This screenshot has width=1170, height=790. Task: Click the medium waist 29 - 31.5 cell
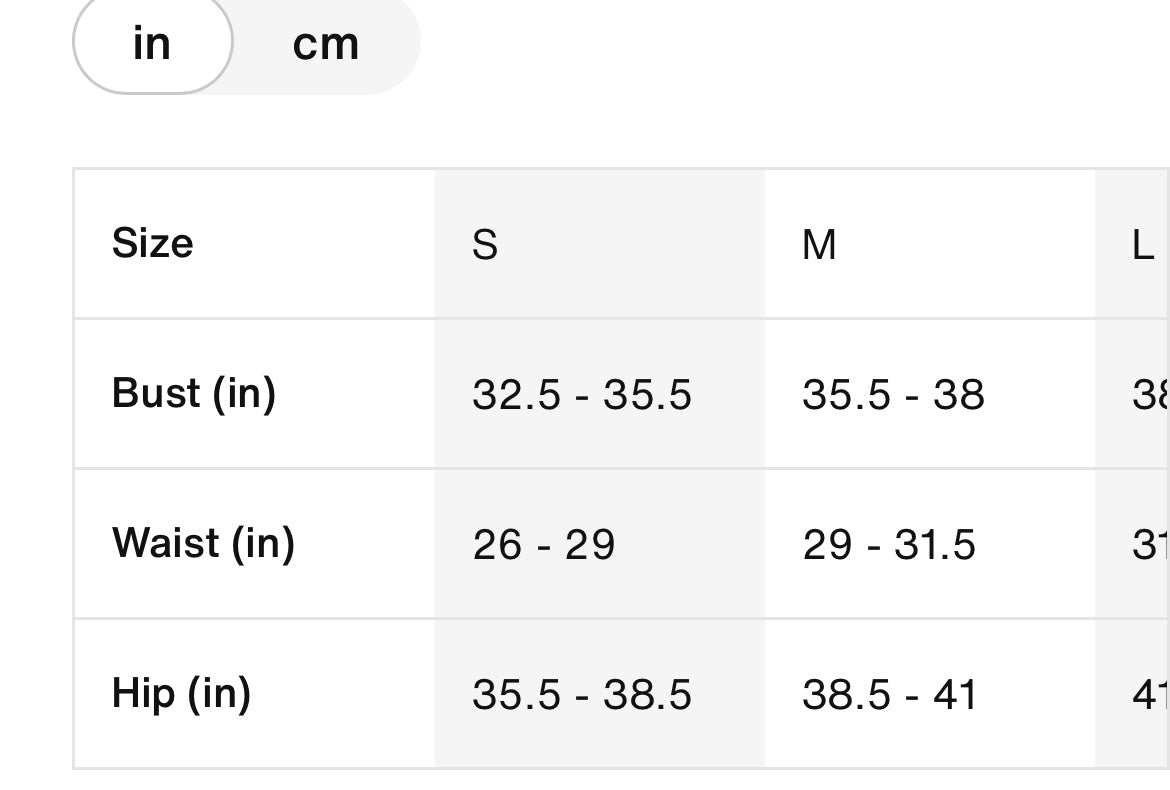[889, 545]
